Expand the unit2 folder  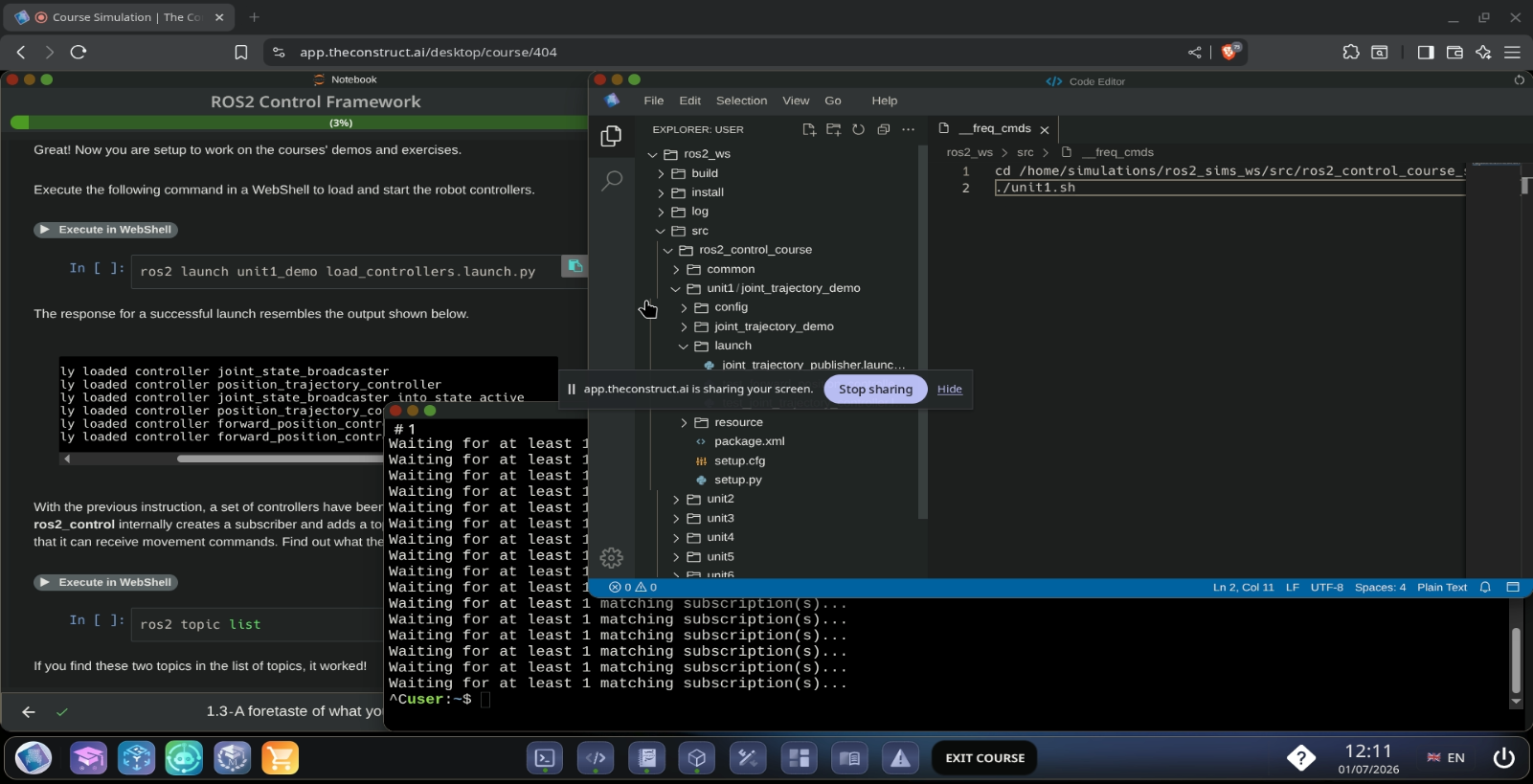pyautogui.click(x=719, y=499)
